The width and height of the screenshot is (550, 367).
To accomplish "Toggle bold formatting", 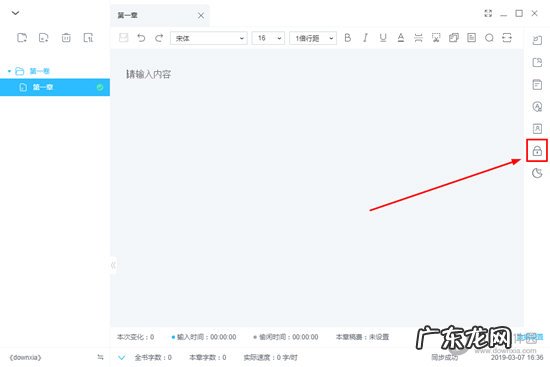I will pyautogui.click(x=348, y=38).
